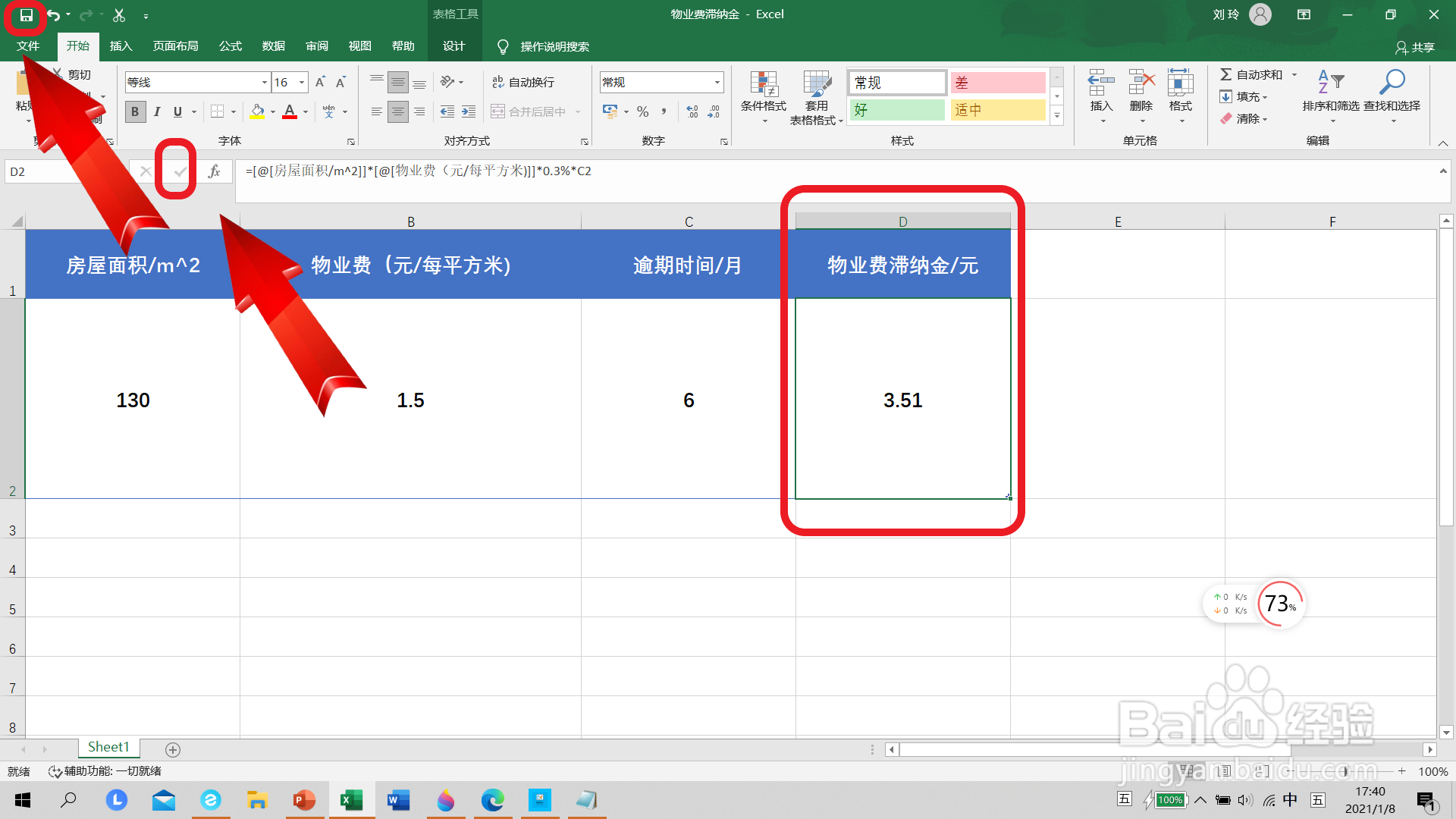Toggle right horizontal alignment
The width and height of the screenshot is (1456, 819).
(x=419, y=111)
